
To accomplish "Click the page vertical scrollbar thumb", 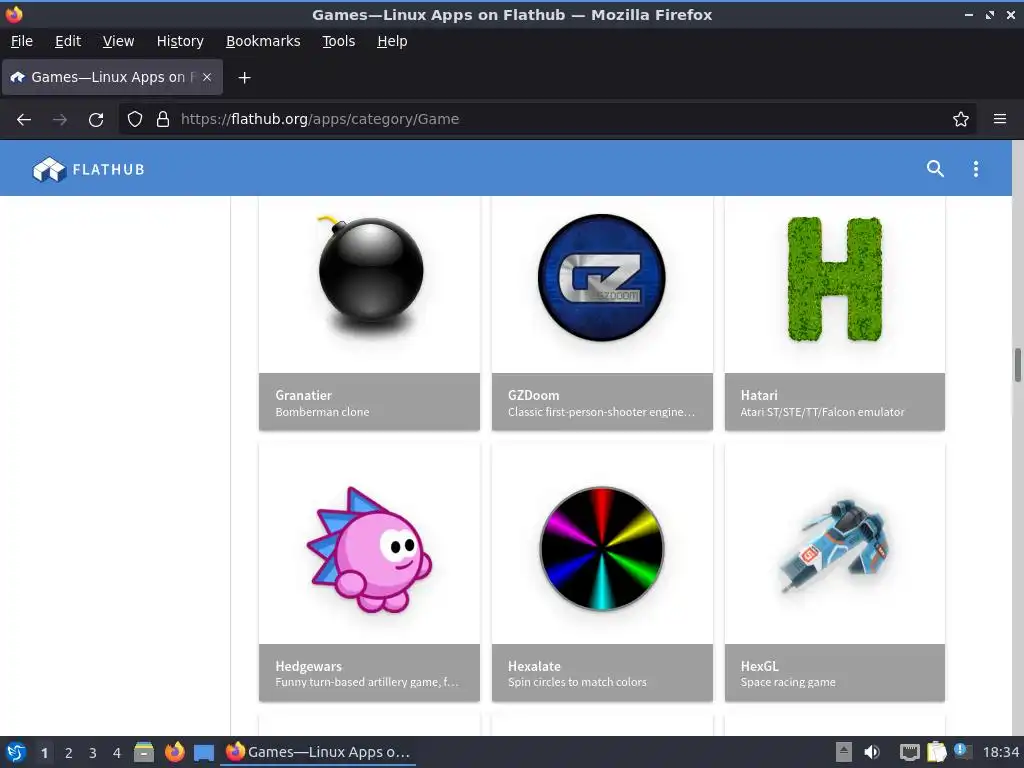I will click(x=1017, y=365).
